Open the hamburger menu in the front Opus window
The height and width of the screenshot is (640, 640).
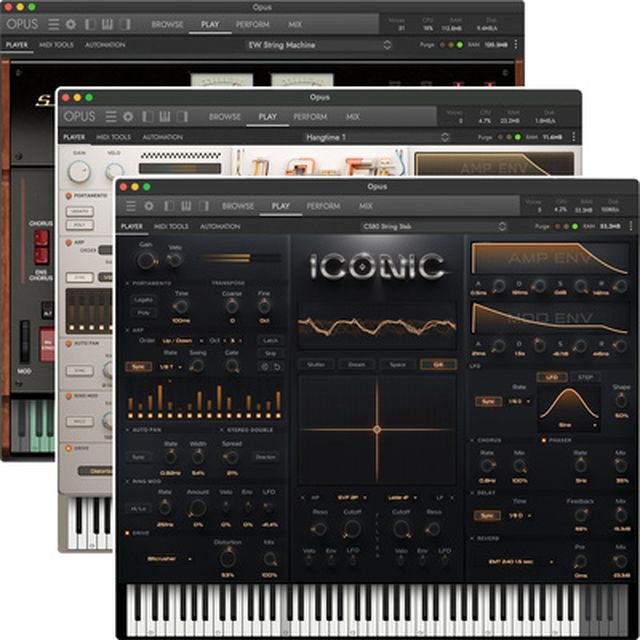click(131, 206)
